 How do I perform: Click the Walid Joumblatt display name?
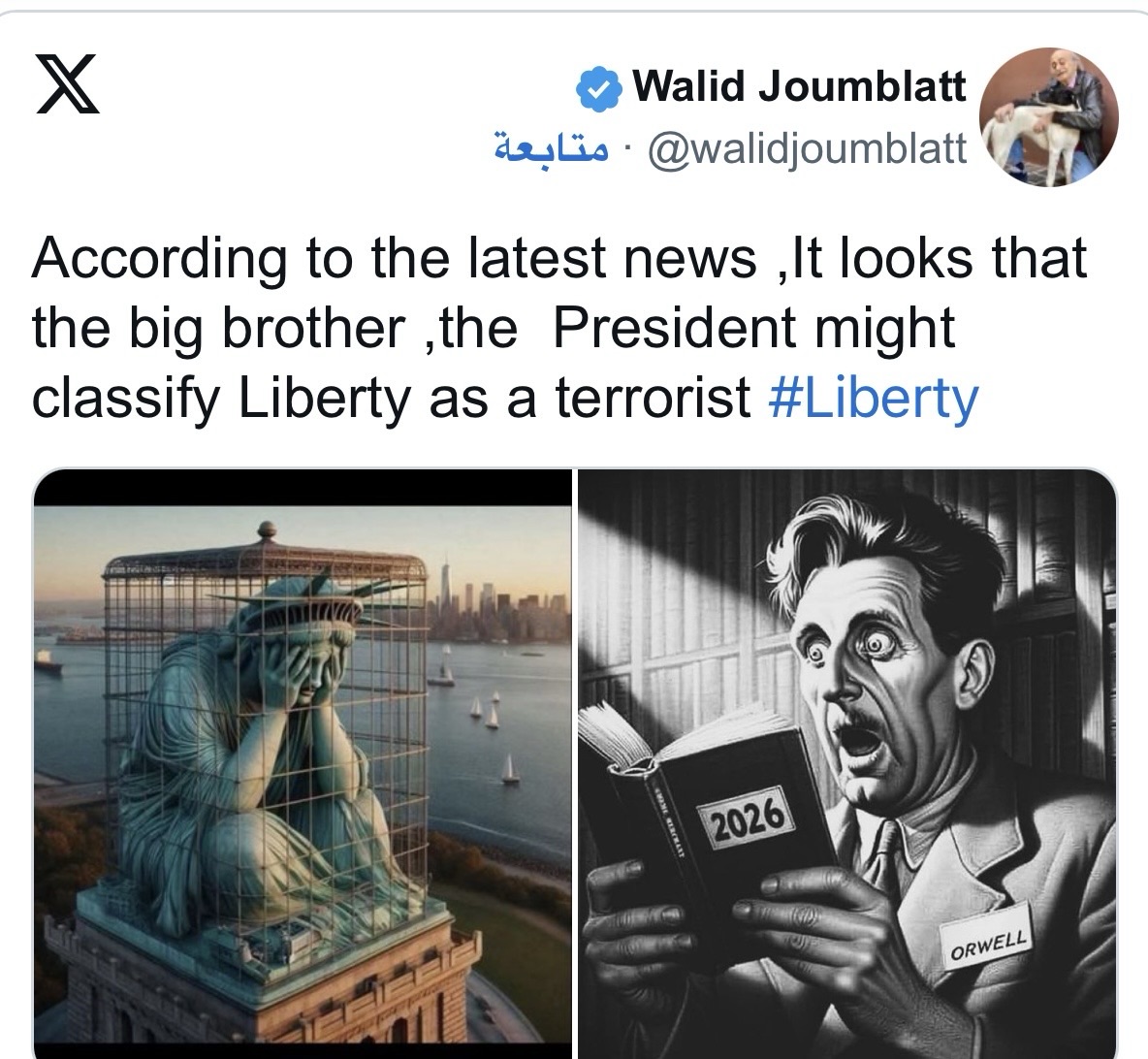(x=800, y=86)
